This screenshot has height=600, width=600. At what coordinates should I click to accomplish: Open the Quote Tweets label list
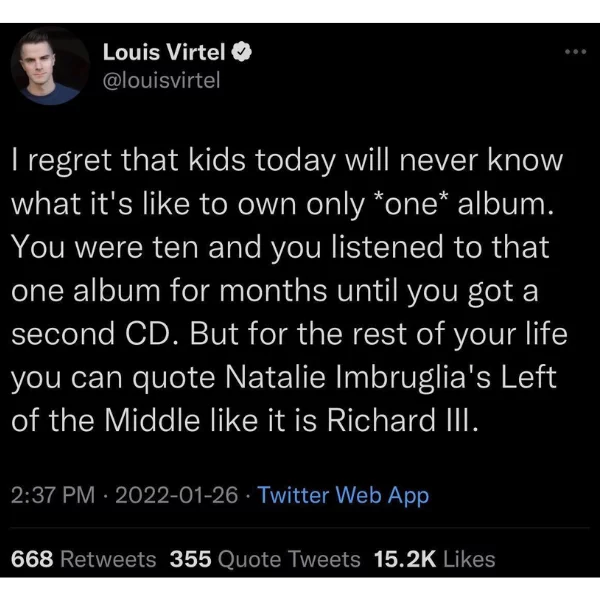click(289, 559)
